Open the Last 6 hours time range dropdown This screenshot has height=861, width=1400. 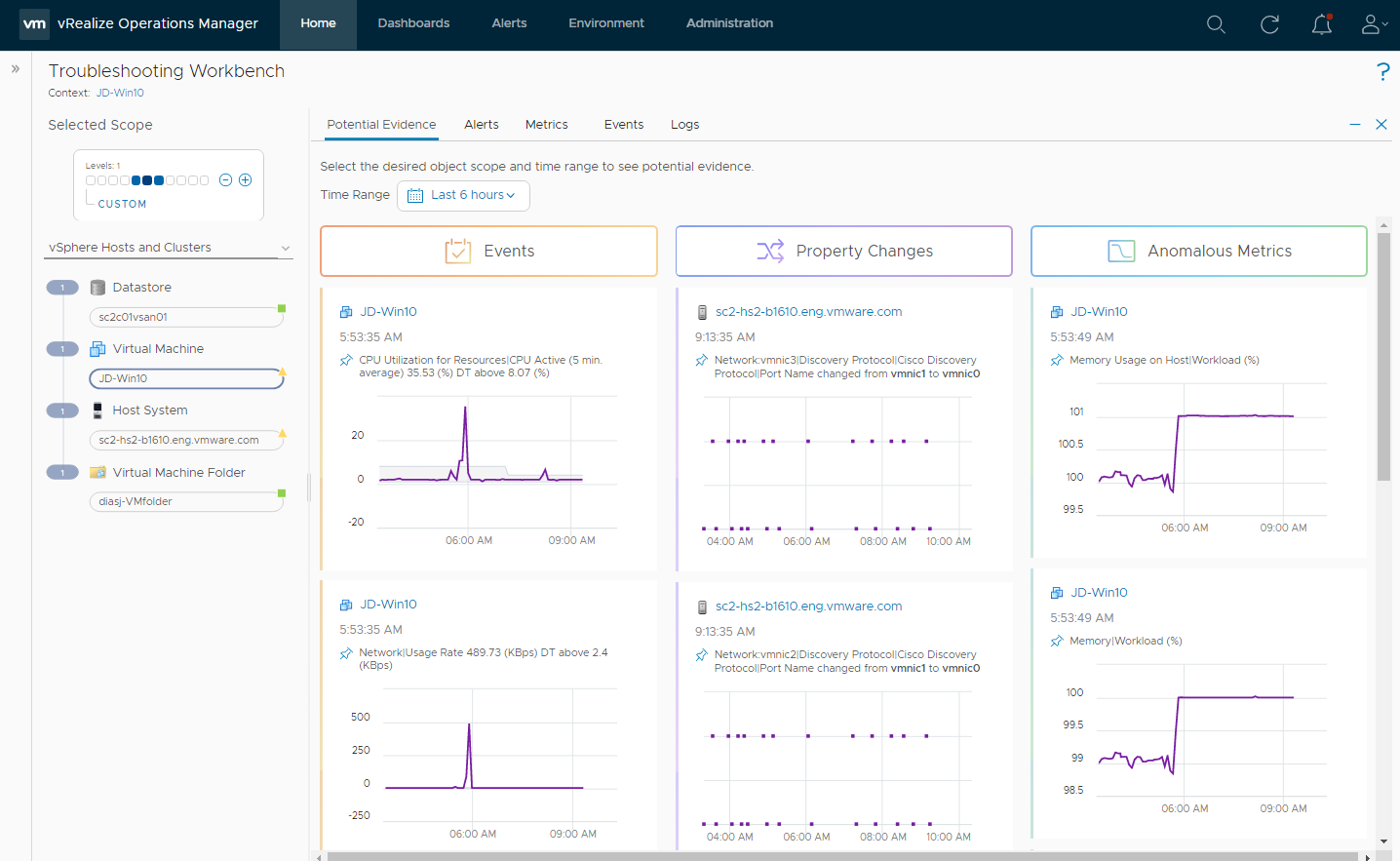click(x=463, y=195)
